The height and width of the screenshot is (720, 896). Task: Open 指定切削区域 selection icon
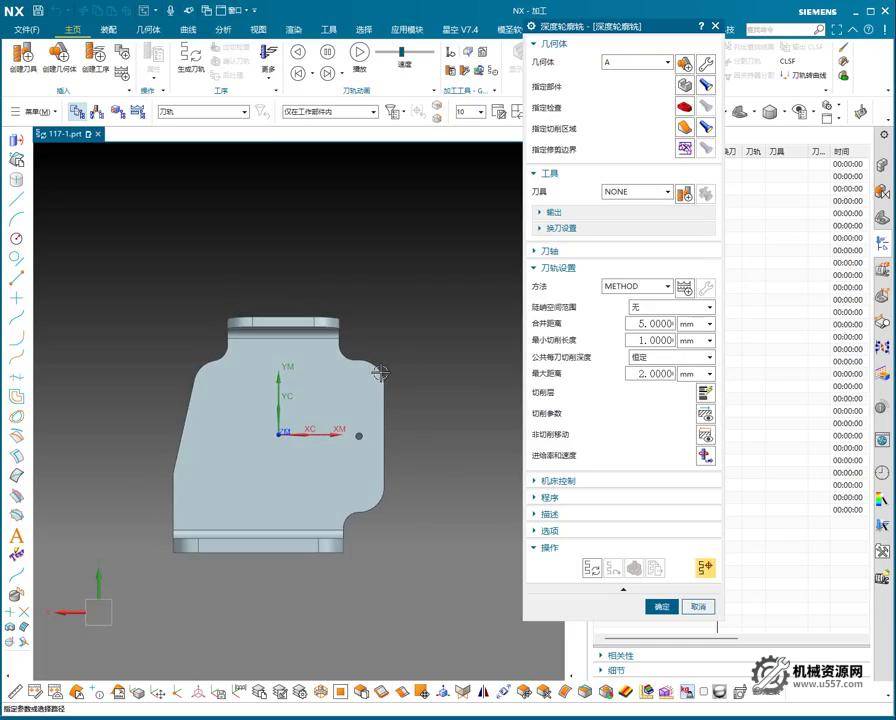685,128
